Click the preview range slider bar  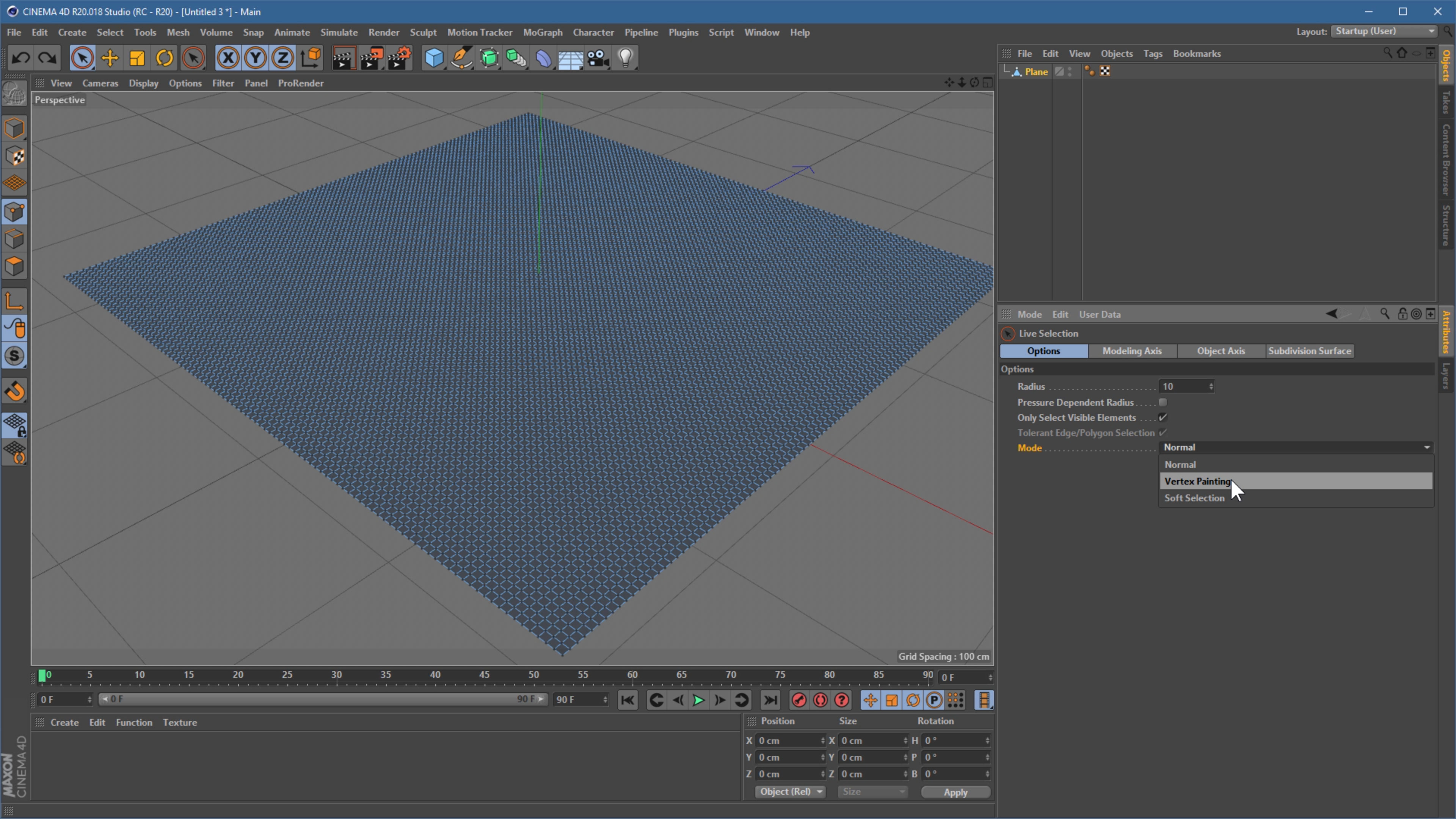point(323,699)
